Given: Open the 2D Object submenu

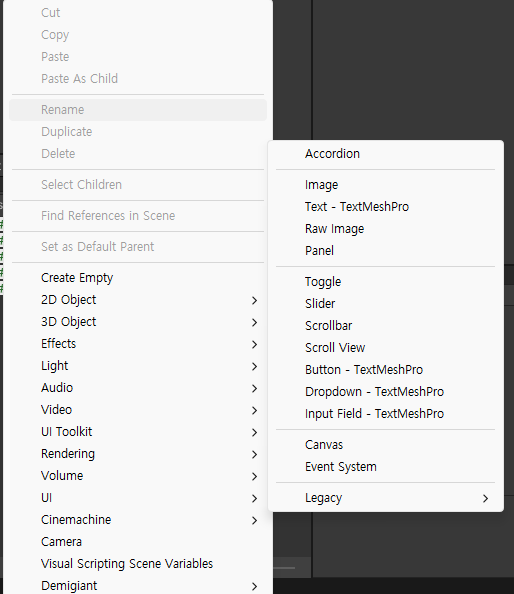Looking at the screenshot, I should (138, 300).
